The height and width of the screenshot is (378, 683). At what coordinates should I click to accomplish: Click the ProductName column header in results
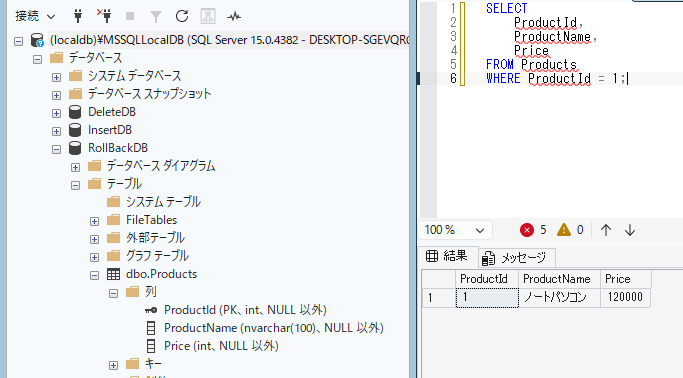[x=559, y=279]
